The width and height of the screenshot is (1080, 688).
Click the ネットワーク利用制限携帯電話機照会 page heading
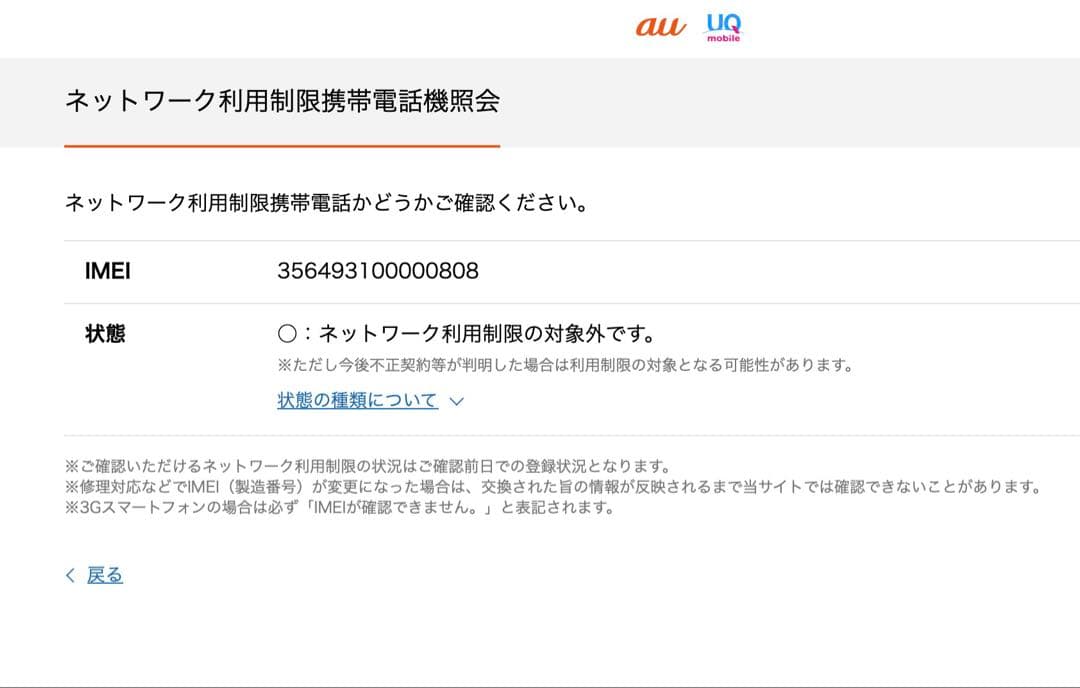coord(281,101)
